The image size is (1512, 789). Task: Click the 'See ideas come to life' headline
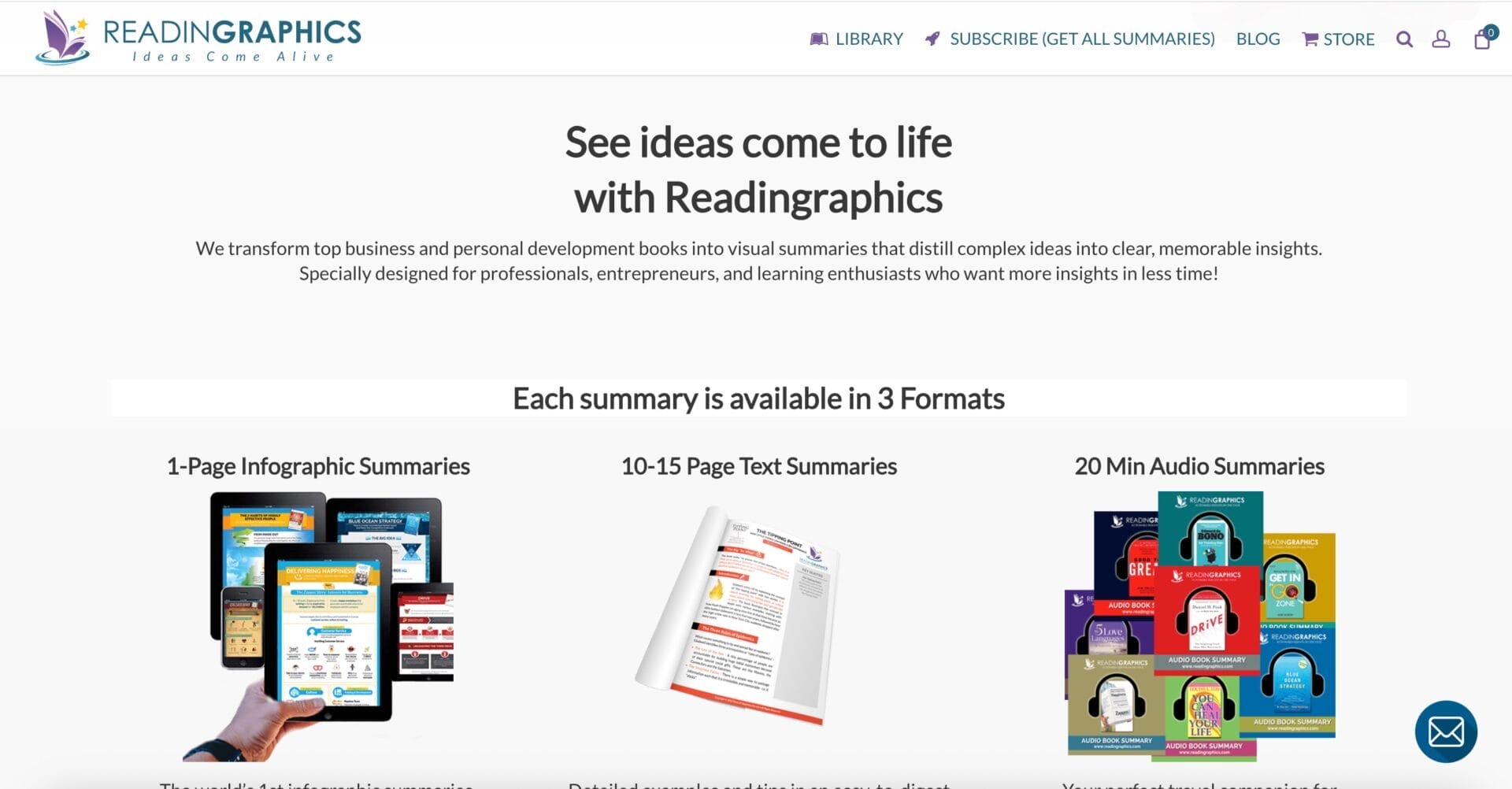(x=758, y=143)
